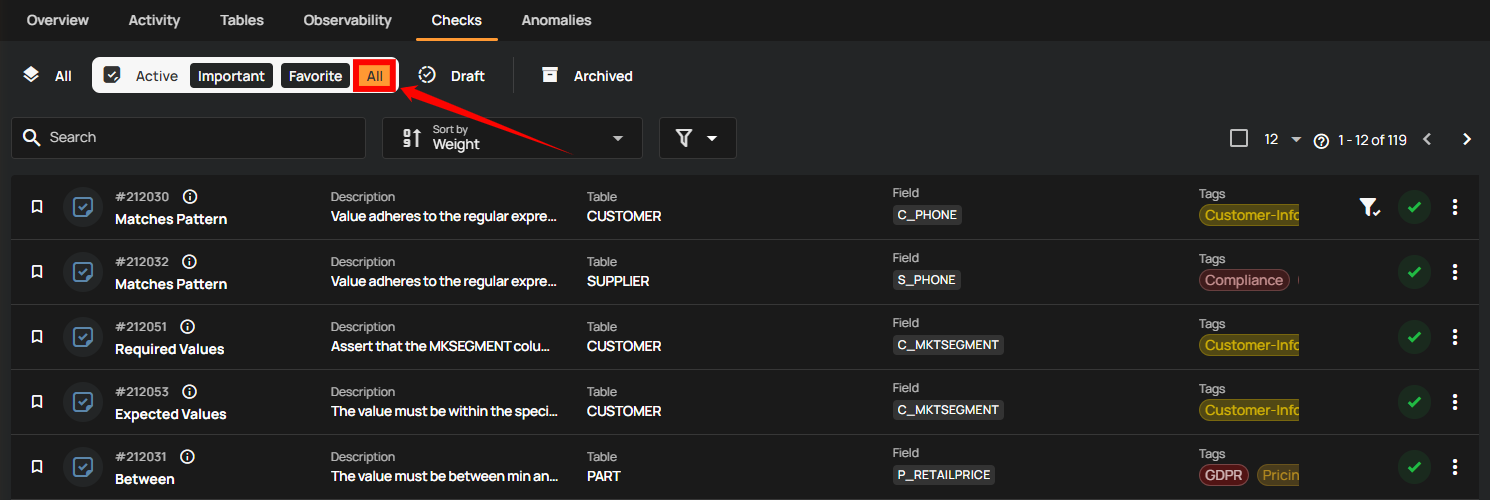The height and width of the screenshot is (500, 1490).
Task: Bookmark check #212053 Expected Values
Action: (x=37, y=402)
